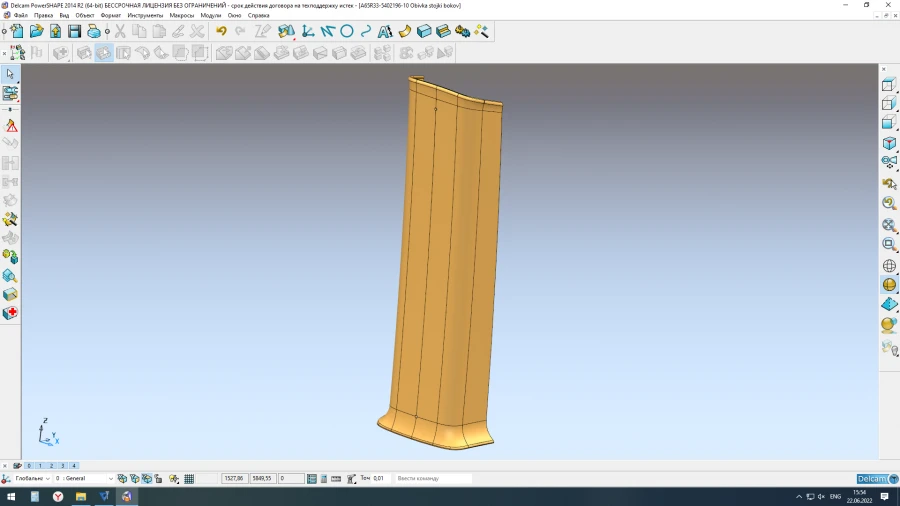Click the Save floppy disk icon
This screenshot has width=900, height=506.
point(74,31)
